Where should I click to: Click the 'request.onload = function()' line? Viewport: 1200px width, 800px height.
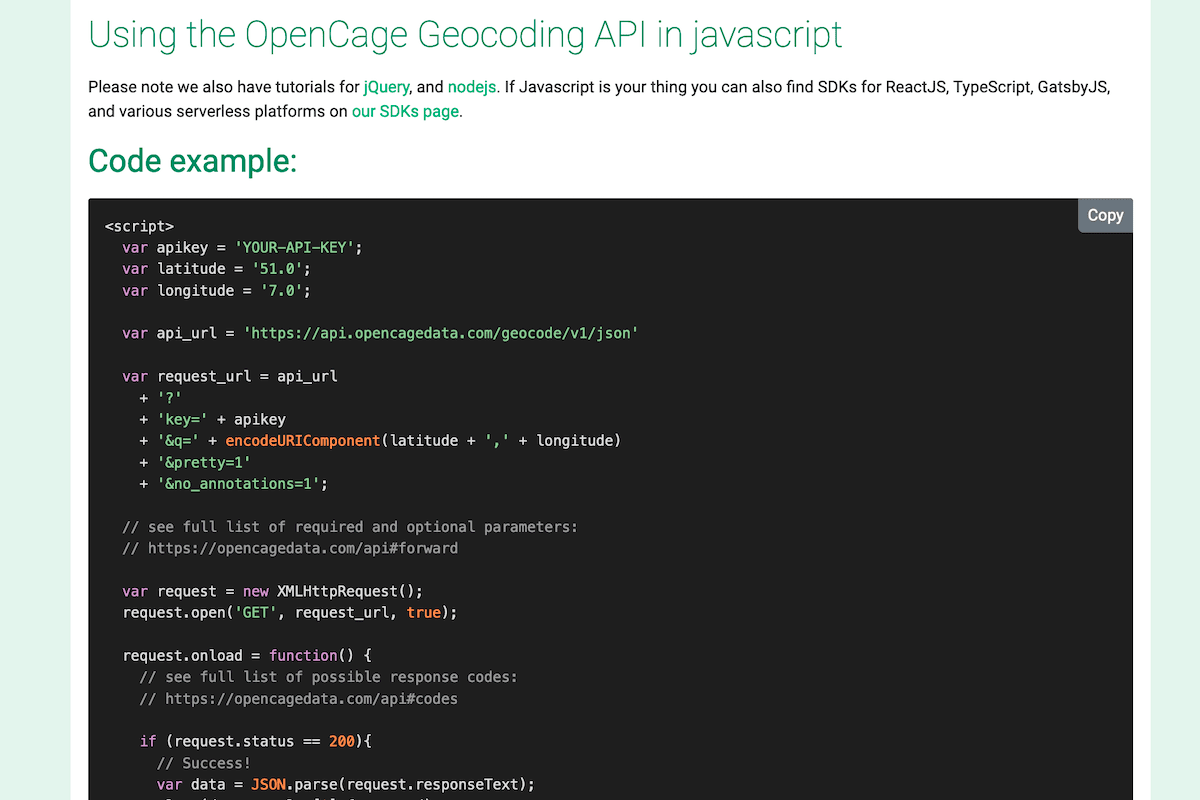(247, 655)
